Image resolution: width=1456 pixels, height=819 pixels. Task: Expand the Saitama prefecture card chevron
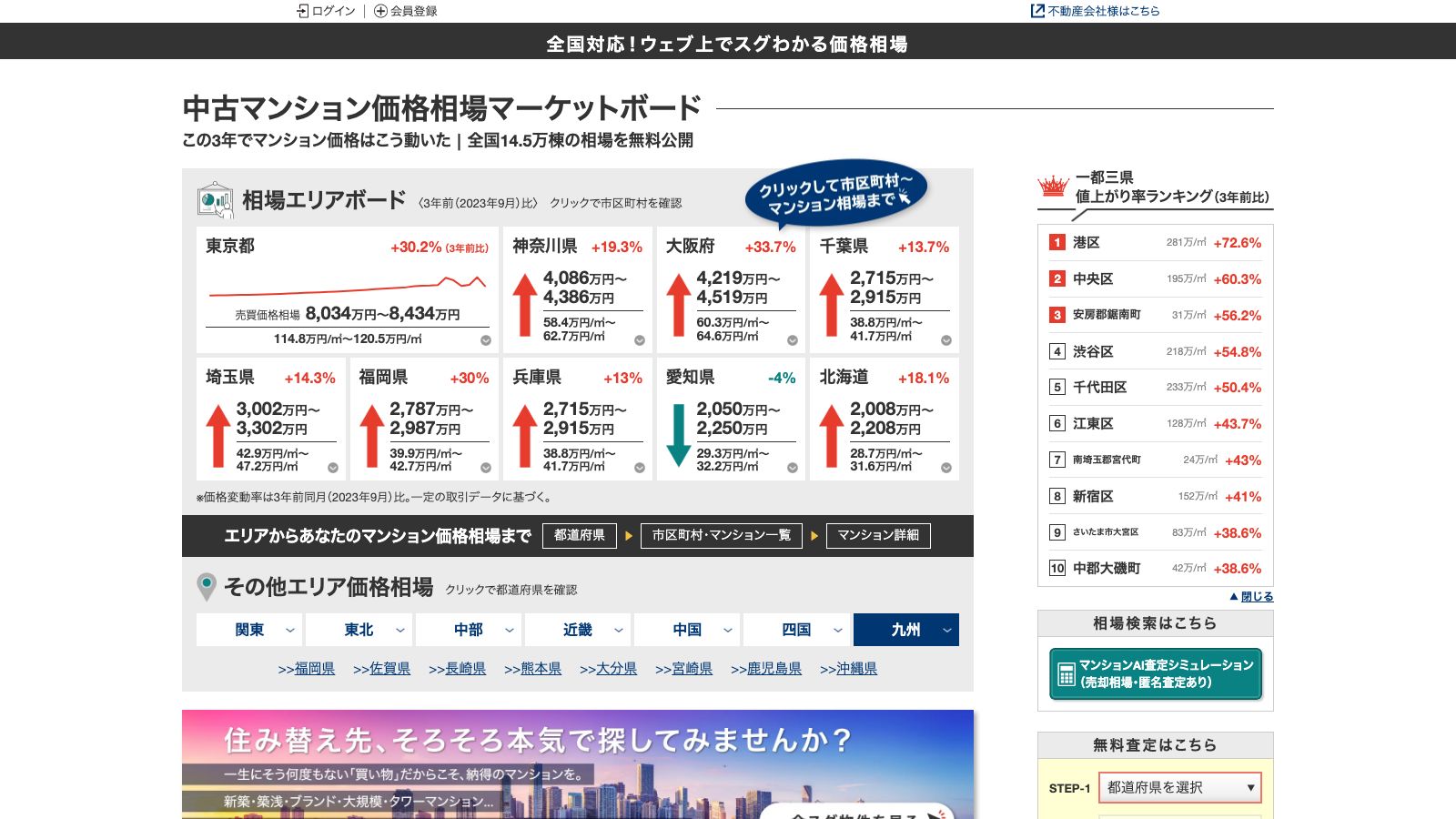pyautogui.click(x=333, y=468)
